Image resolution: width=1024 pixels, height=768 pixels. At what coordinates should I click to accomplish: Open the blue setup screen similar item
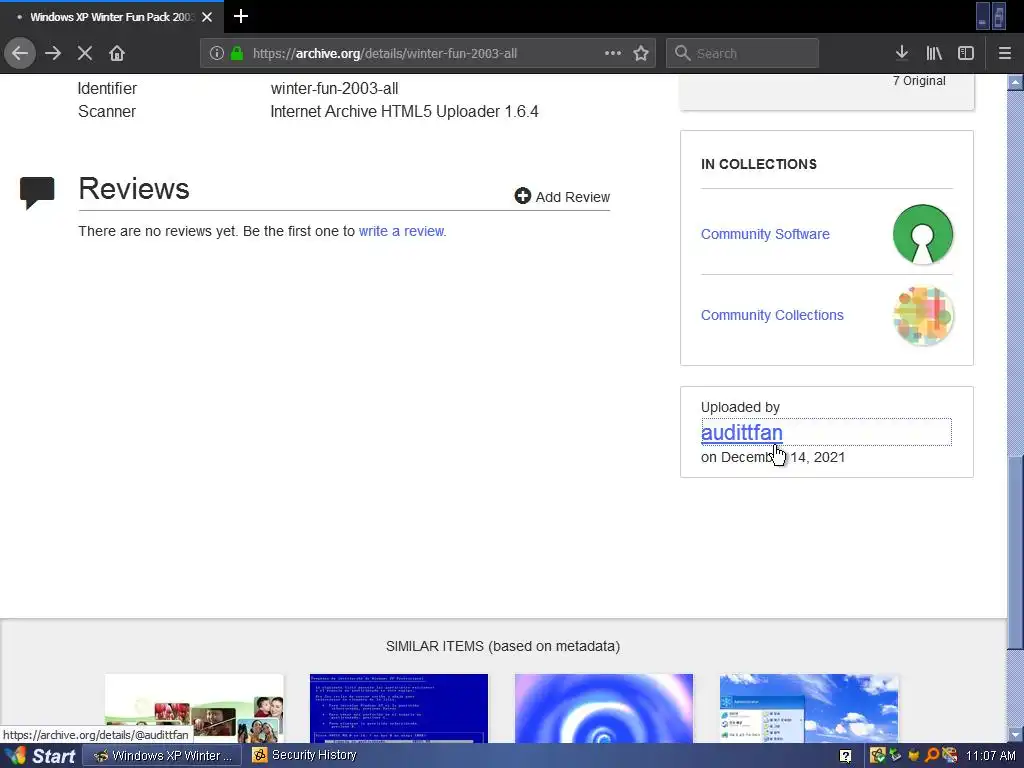[x=398, y=708]
